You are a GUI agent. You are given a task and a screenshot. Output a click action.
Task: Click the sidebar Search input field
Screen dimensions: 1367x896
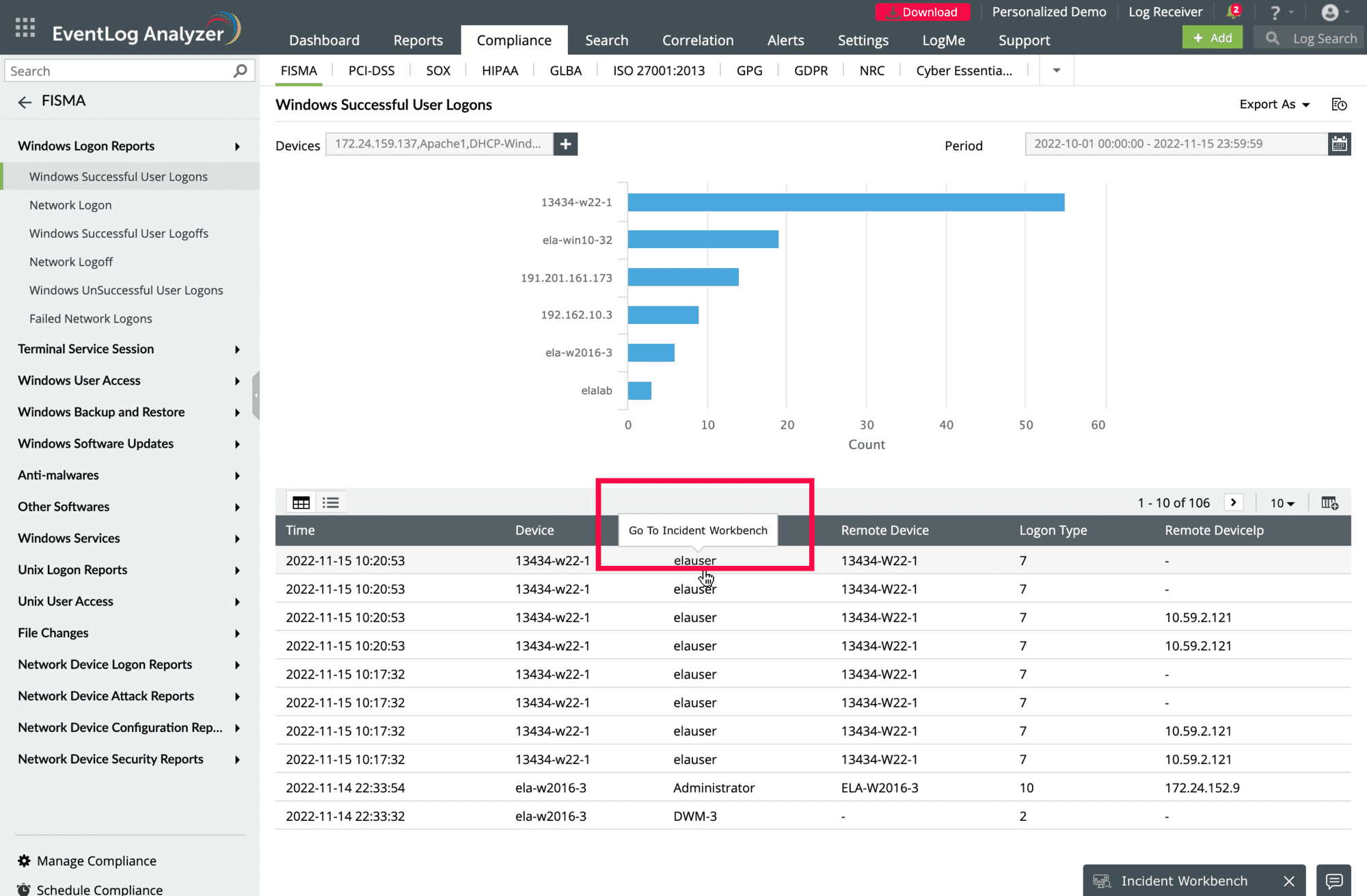(x=120, y=71)
